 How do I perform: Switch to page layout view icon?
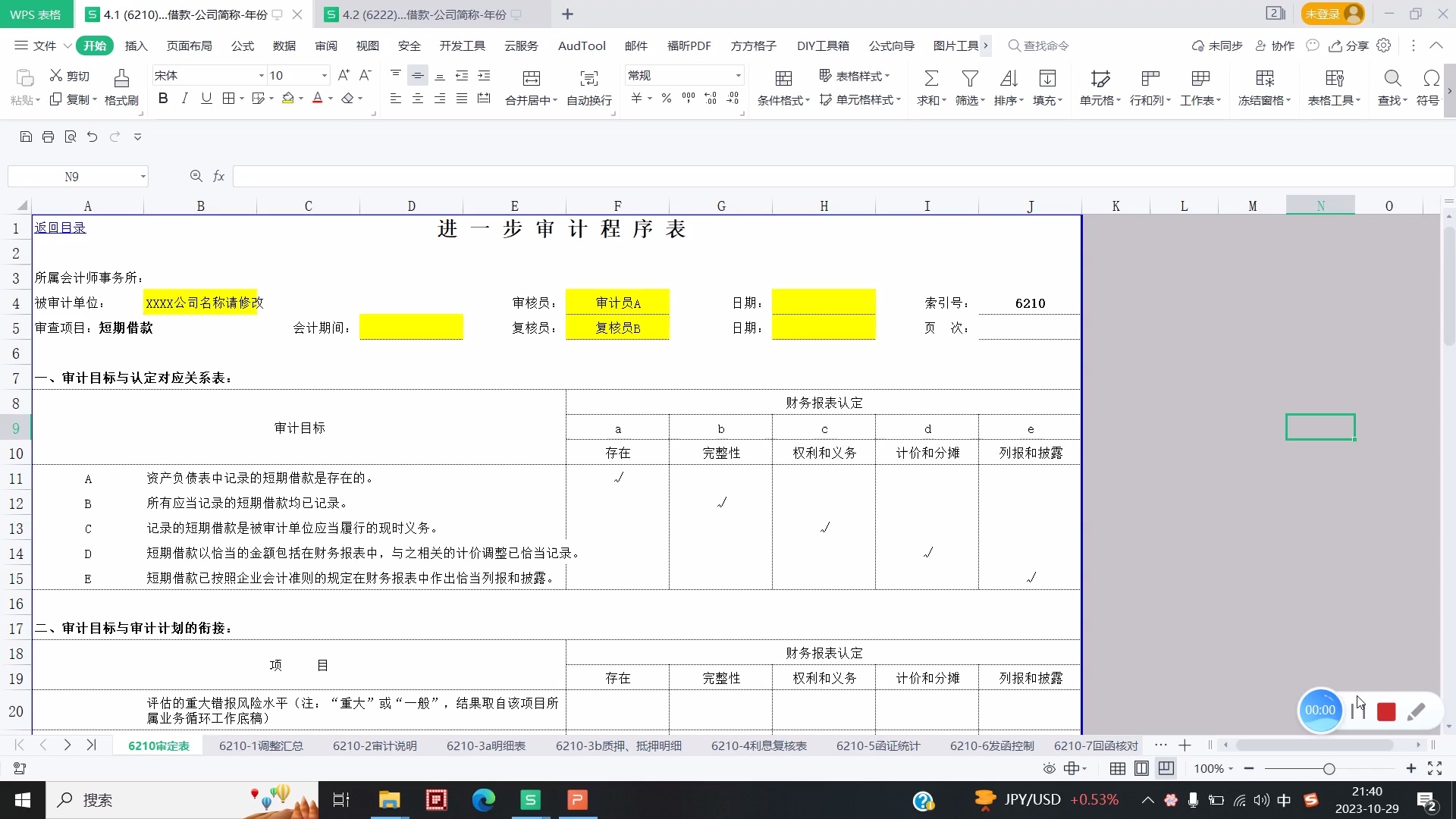coord(1141,768)
